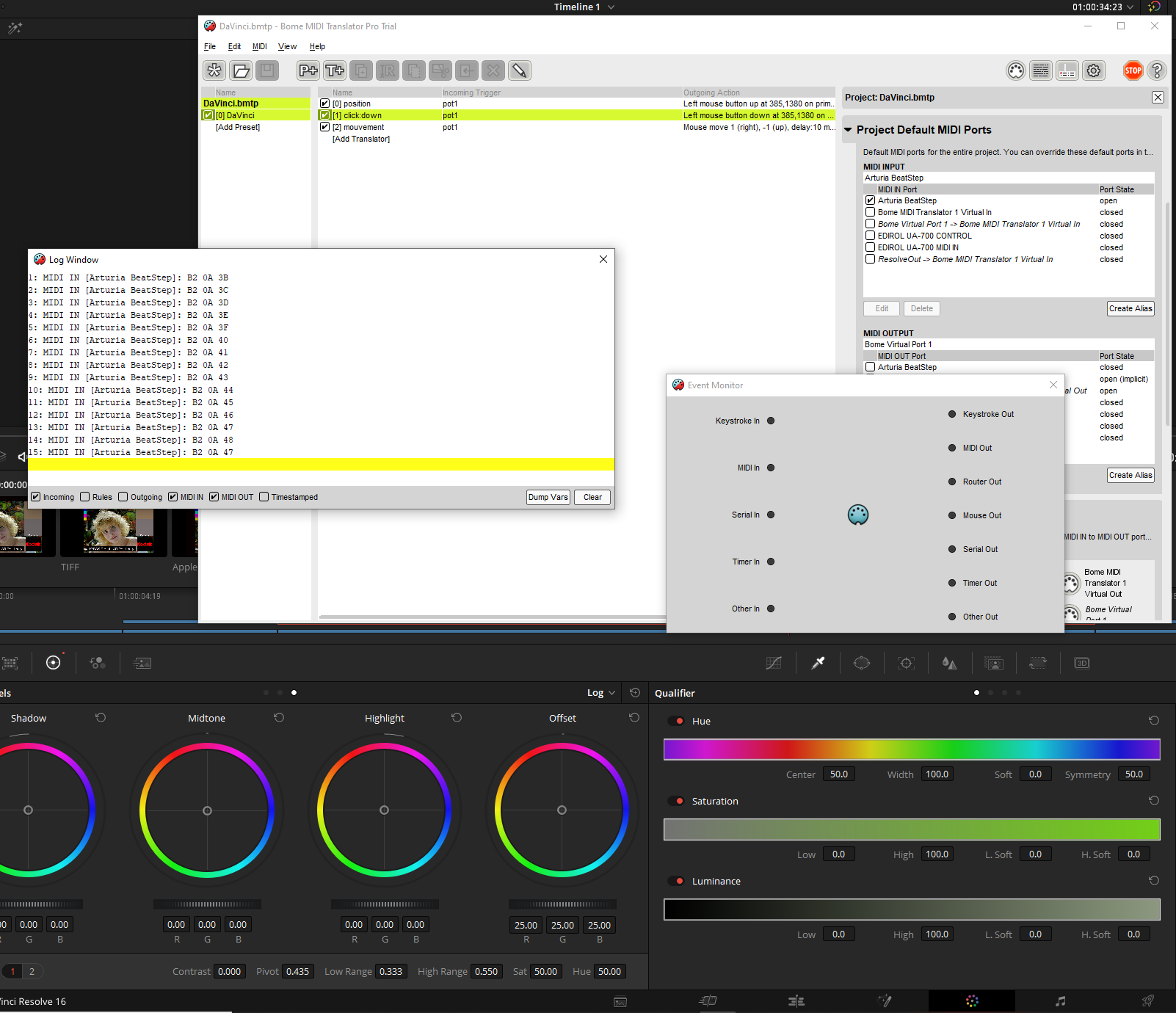Add a new translator with T+ icon
Screen dimensions: 1176x1013
[335, 70]
